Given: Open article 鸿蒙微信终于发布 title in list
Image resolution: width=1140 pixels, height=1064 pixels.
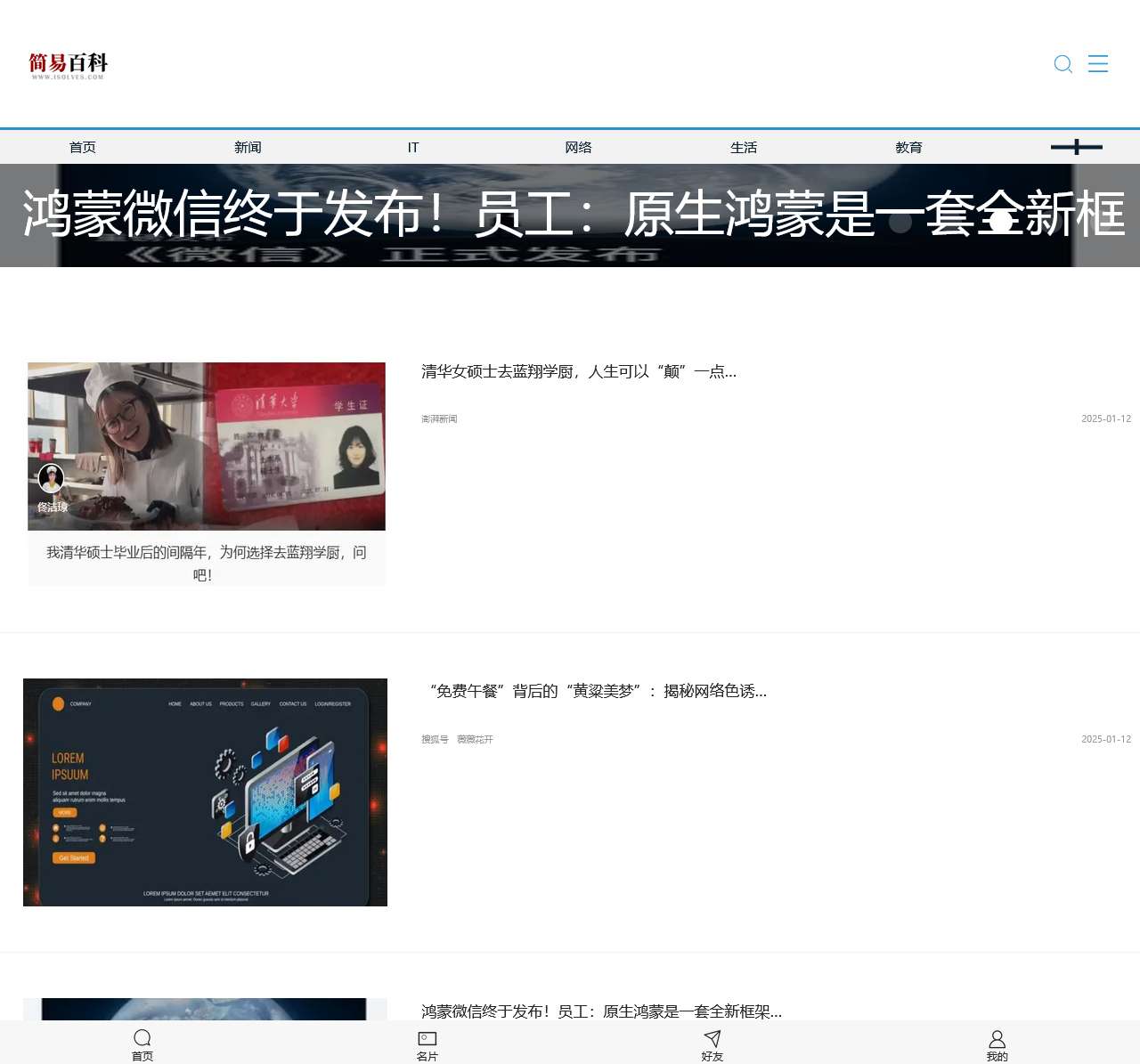Looking at the screenshot, I should pyautogui.click(x=601, y=1011).
